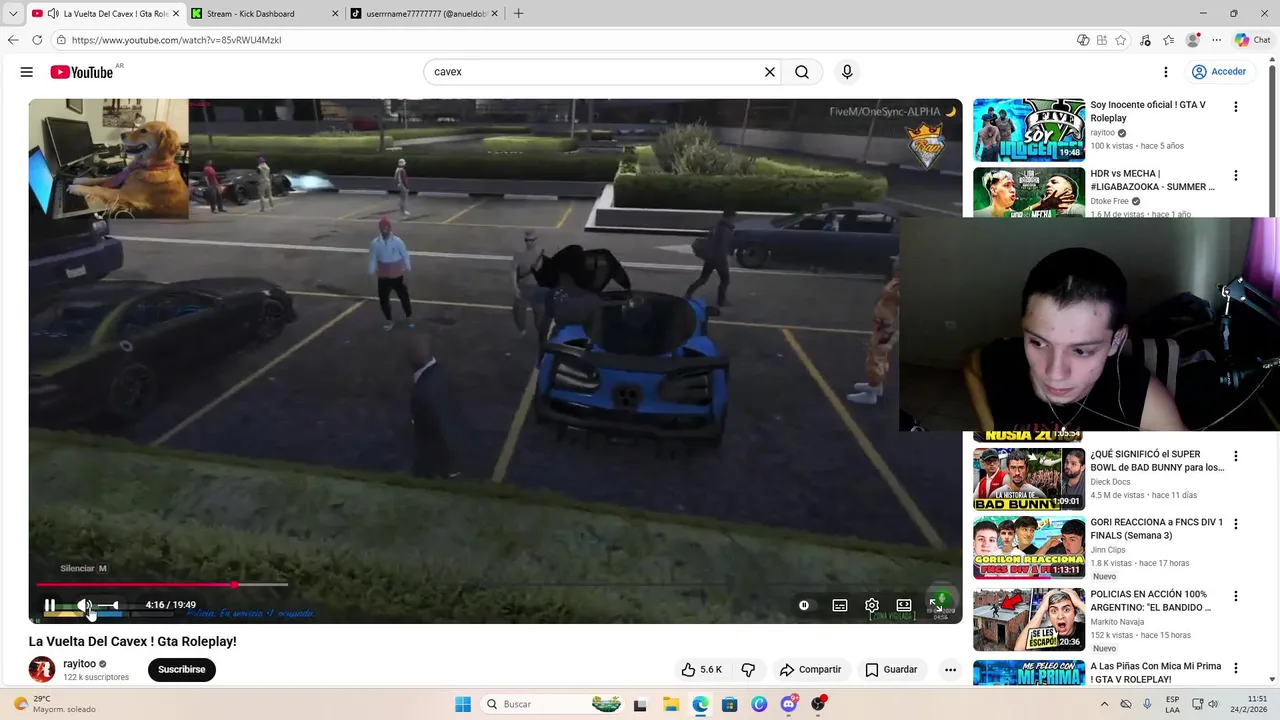Open options for 'HDR vs MECHA' video
This screenshot has width=1280, height=720.
(1235, 175)
